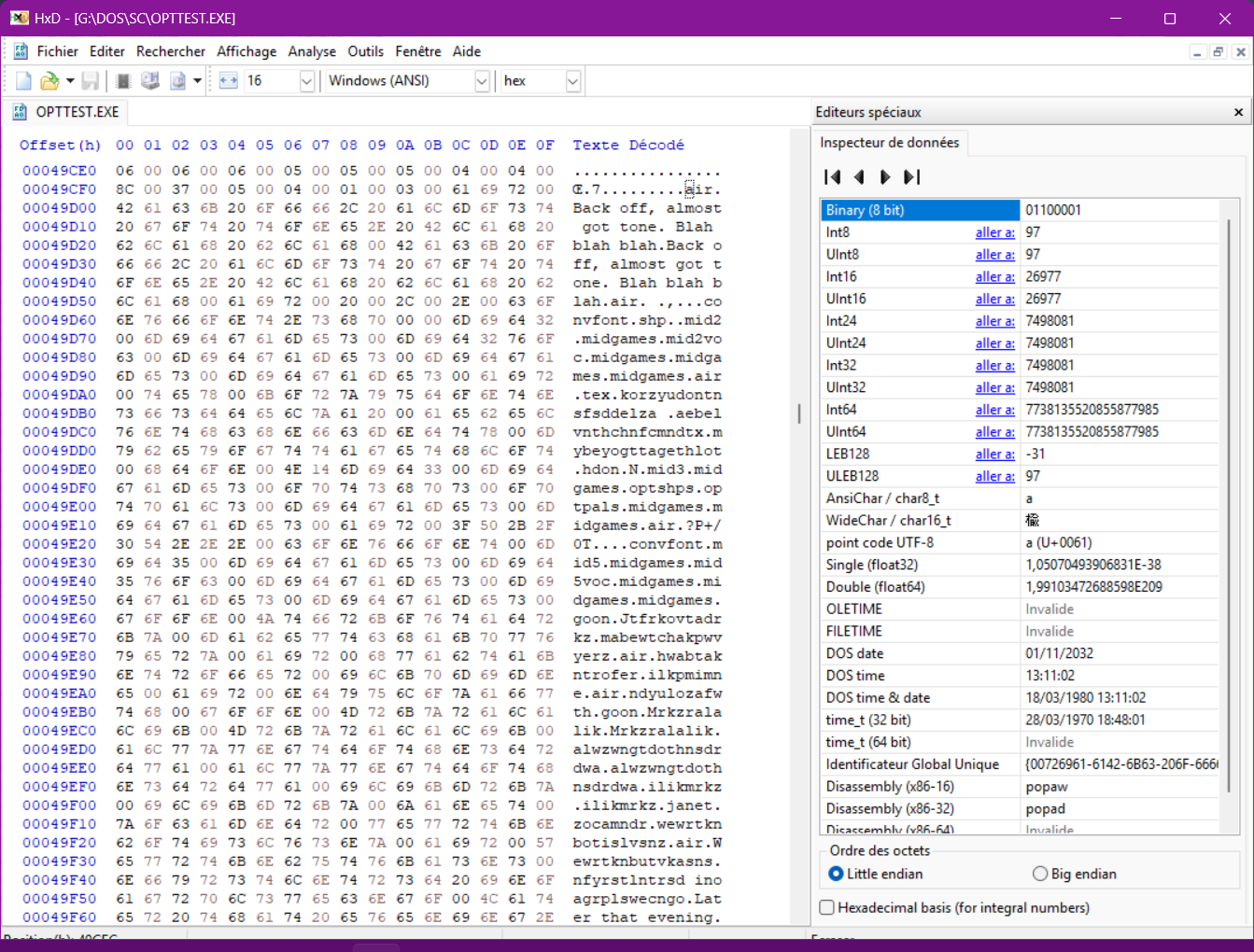Click the time_t (32 bit) value 28/03/1970
The image size is (1254, 952).
pos(1087,720)
